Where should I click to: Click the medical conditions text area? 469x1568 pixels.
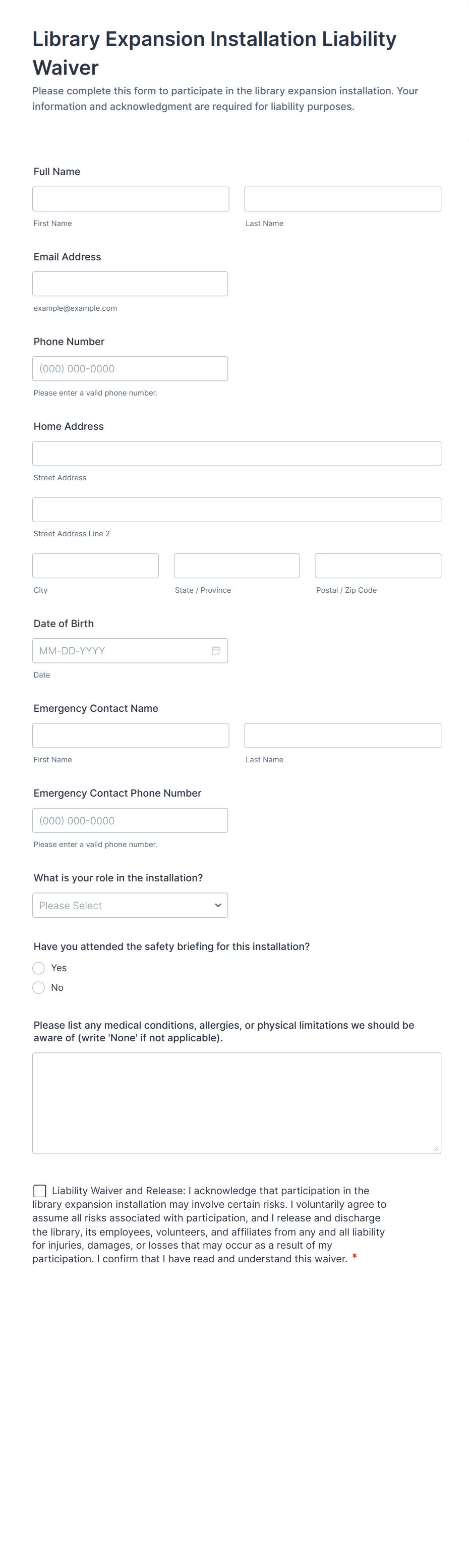(x=237, y=1103)
